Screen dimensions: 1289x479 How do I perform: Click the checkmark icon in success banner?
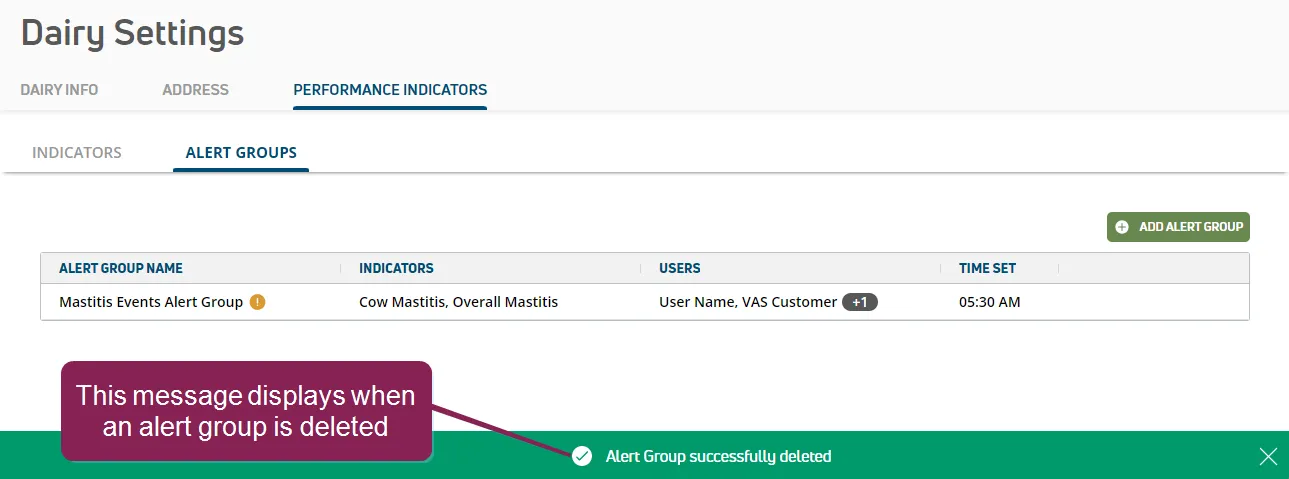point(582,456)
